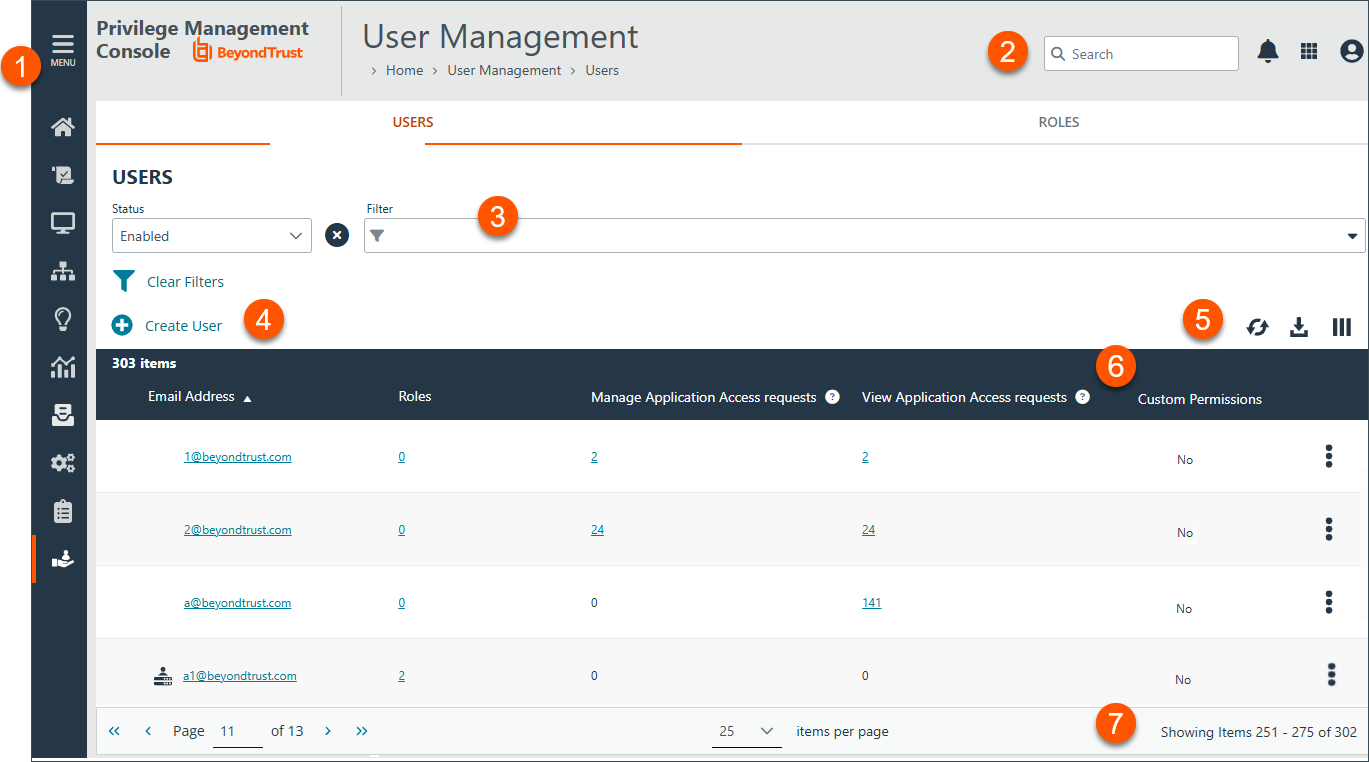Open the items per page dropdown

tap(746, 731)
